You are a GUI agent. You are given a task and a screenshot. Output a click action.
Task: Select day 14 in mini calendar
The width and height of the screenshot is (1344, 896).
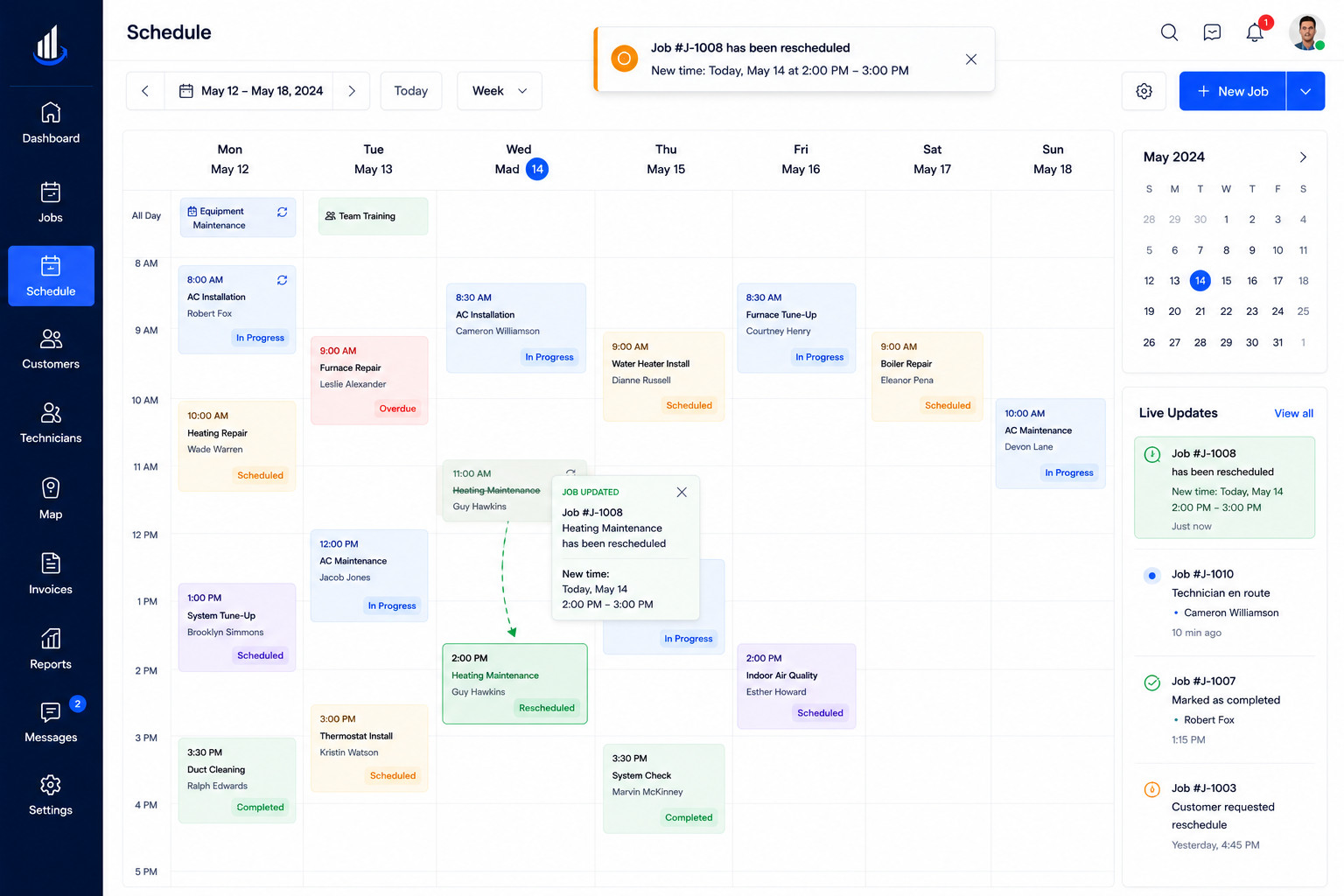[1200, 281]
